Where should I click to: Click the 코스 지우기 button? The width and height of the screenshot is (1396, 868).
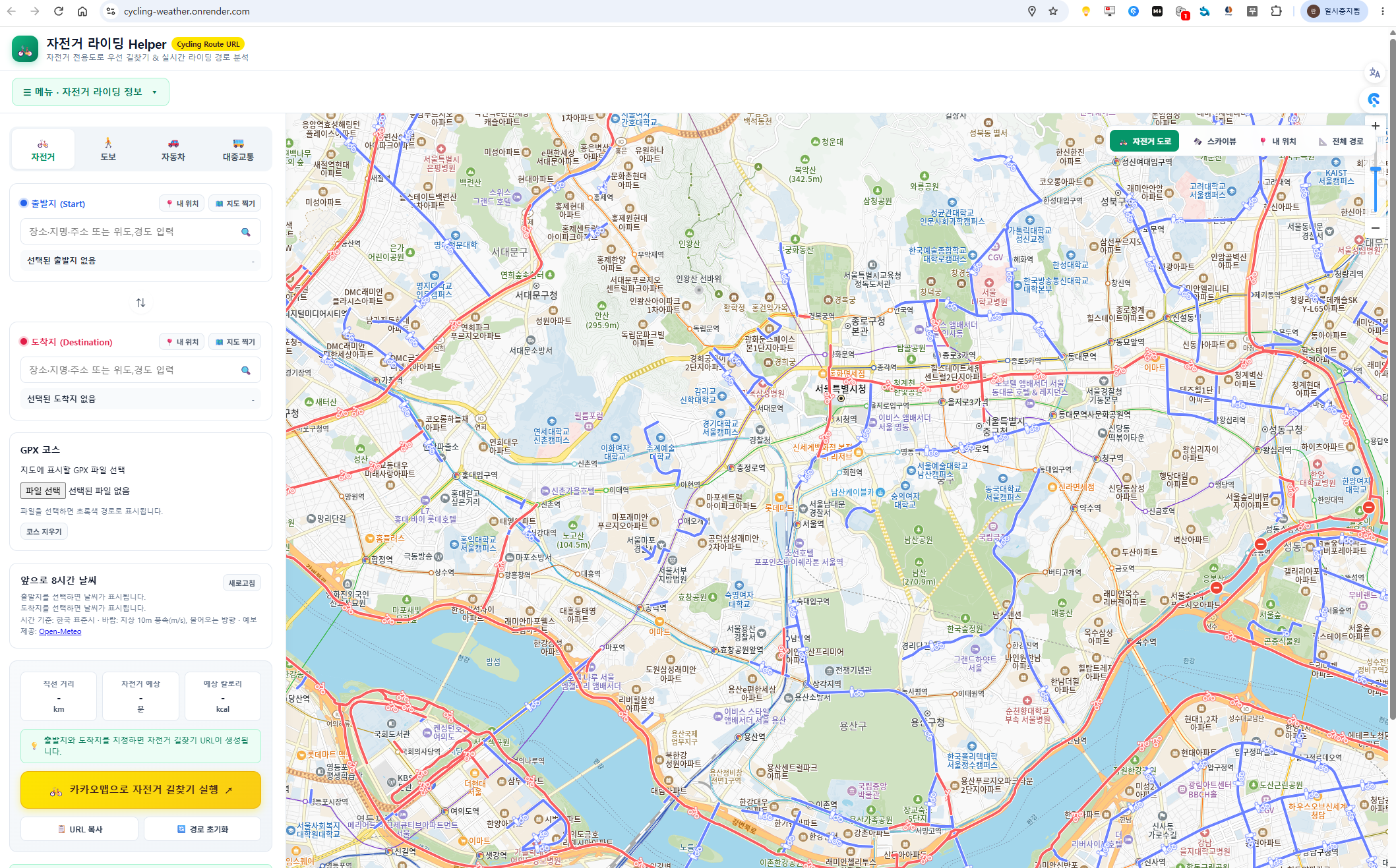click(44, 532)
